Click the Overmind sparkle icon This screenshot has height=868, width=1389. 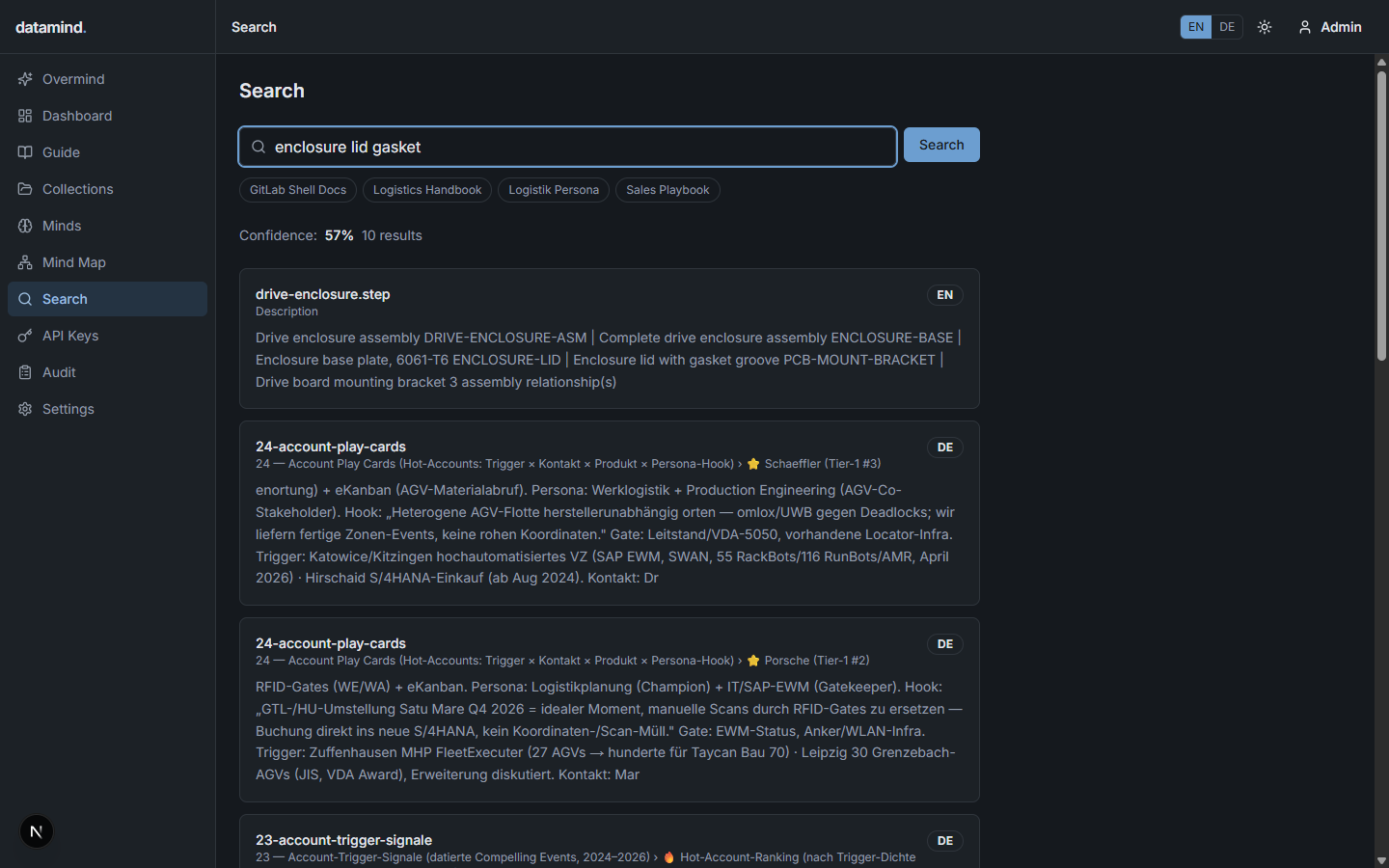[25, 79]
